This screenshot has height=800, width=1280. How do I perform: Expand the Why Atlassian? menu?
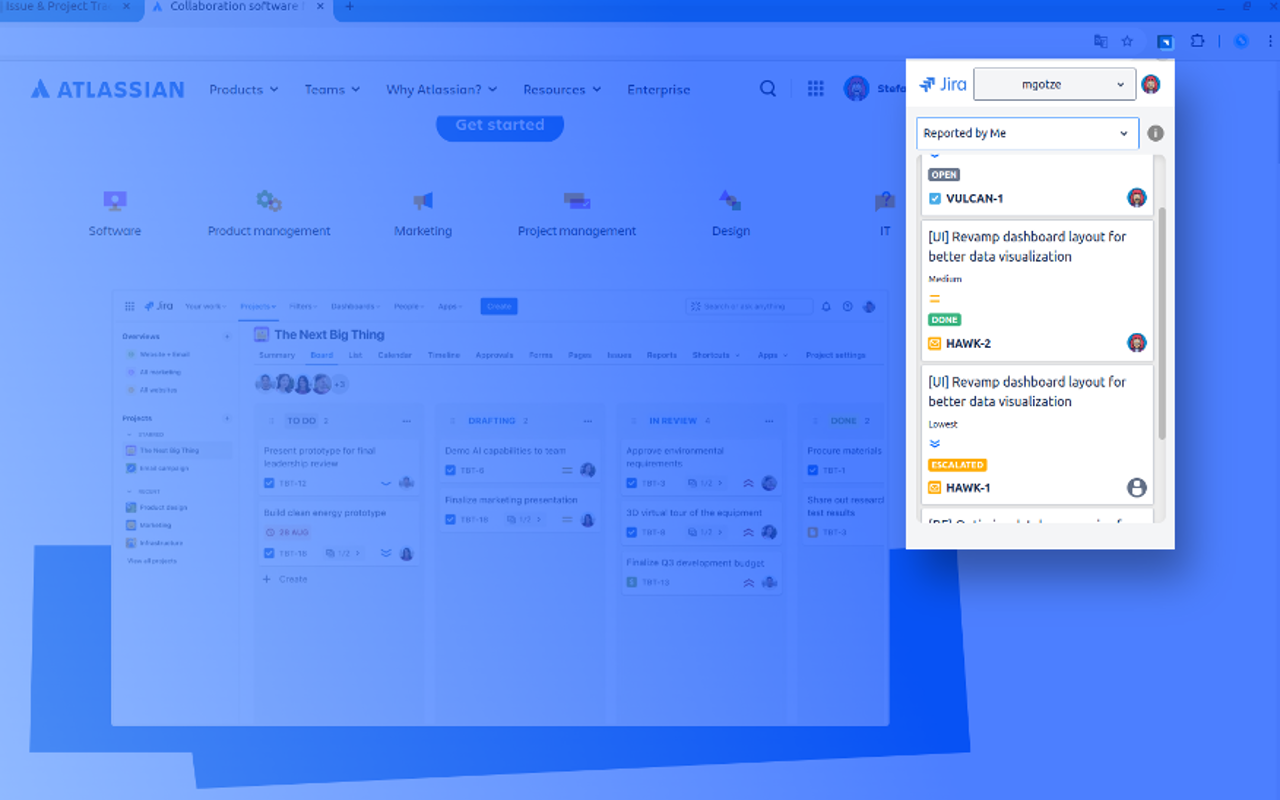coord(441,89)
